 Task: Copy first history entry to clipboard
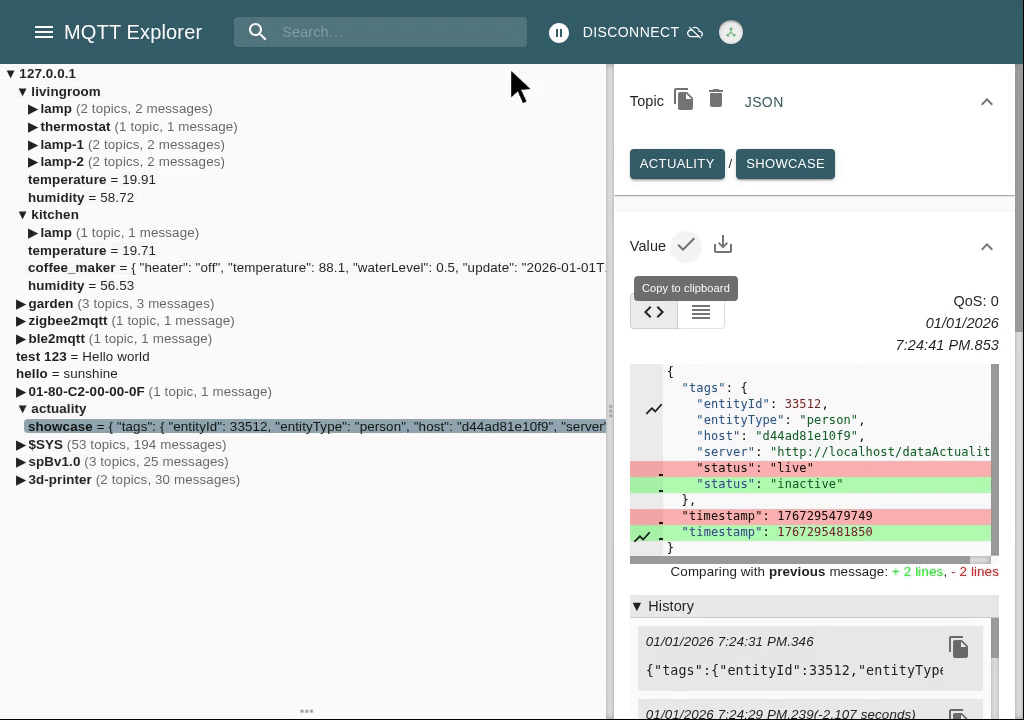pos(958,647)
